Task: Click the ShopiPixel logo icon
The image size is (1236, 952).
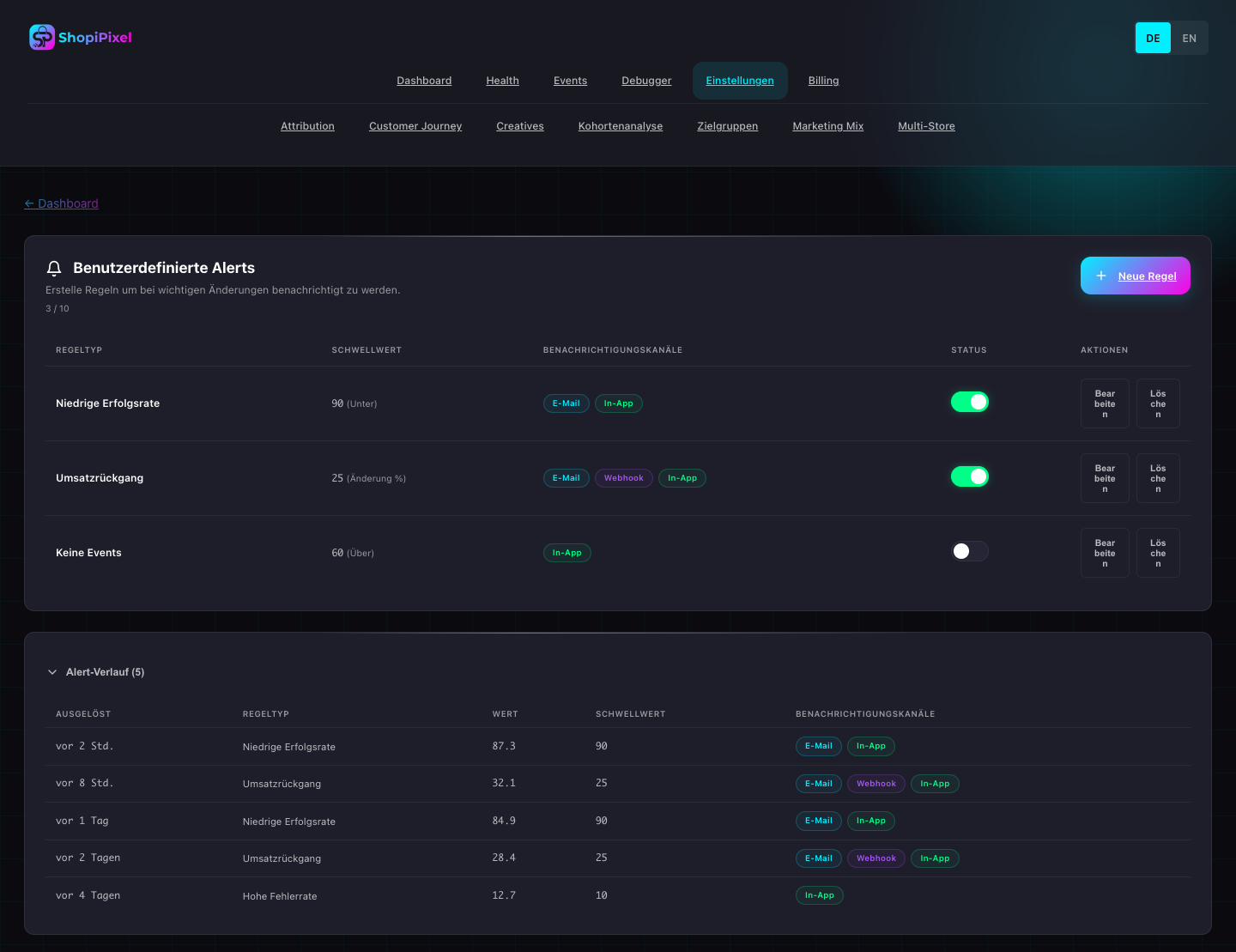Action: coord(42,37)
